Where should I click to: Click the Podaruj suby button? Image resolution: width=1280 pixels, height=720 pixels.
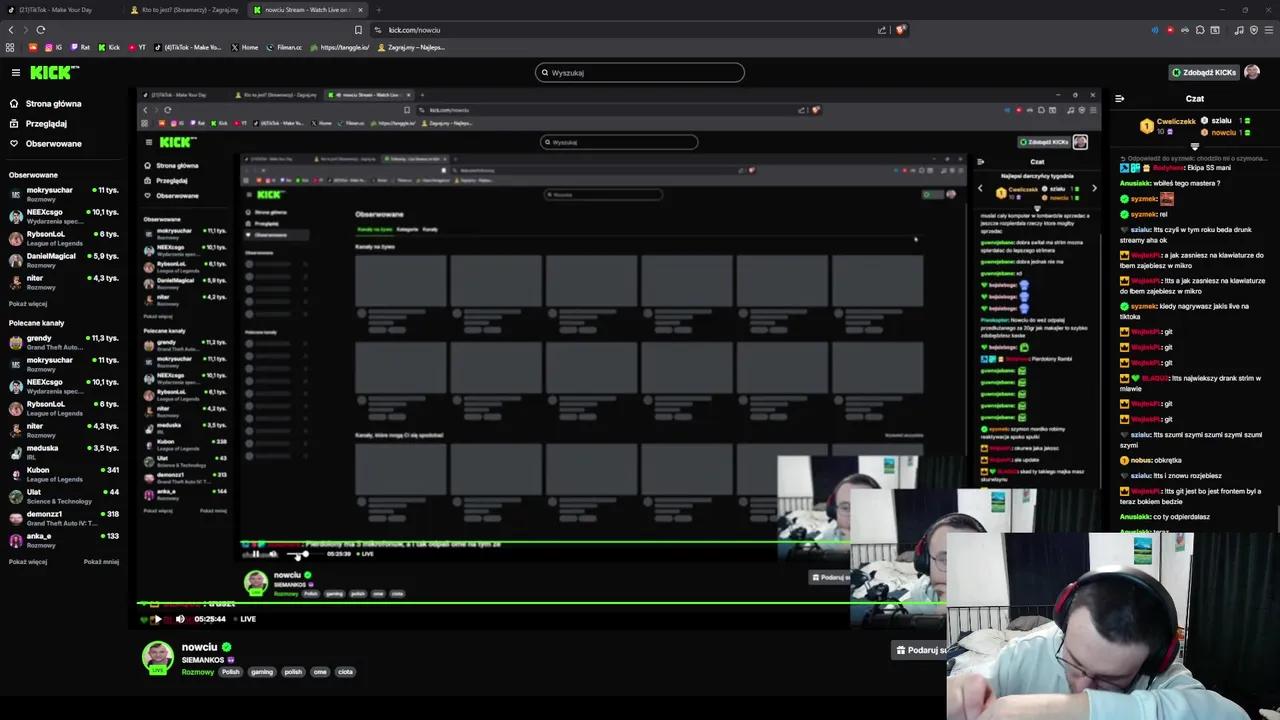pos(920,650)
